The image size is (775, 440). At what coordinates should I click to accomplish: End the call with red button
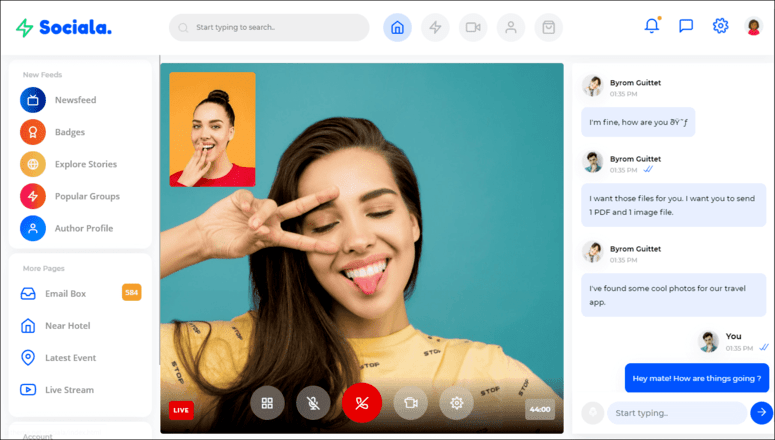(x=361, y=403)
